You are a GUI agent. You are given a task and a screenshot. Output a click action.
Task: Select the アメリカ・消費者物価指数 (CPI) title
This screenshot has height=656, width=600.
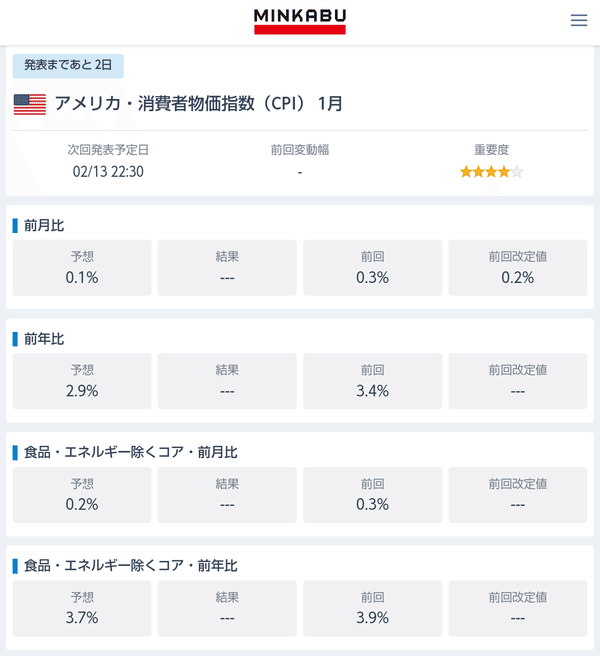[198, 103]
